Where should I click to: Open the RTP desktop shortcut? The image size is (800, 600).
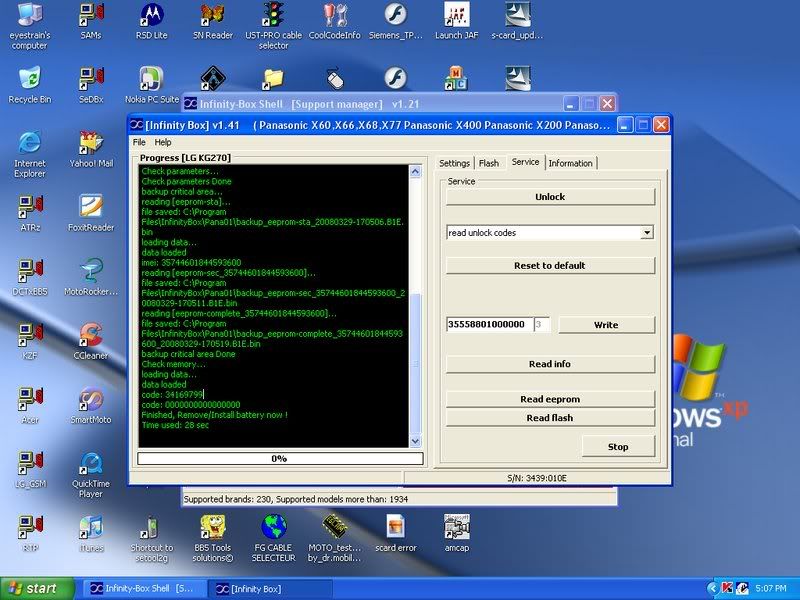30,534
